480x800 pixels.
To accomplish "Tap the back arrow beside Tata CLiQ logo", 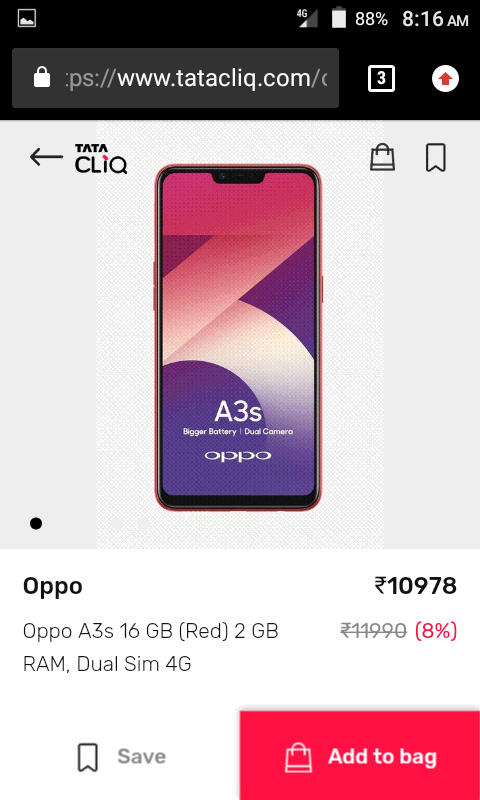I will [46, 157].
